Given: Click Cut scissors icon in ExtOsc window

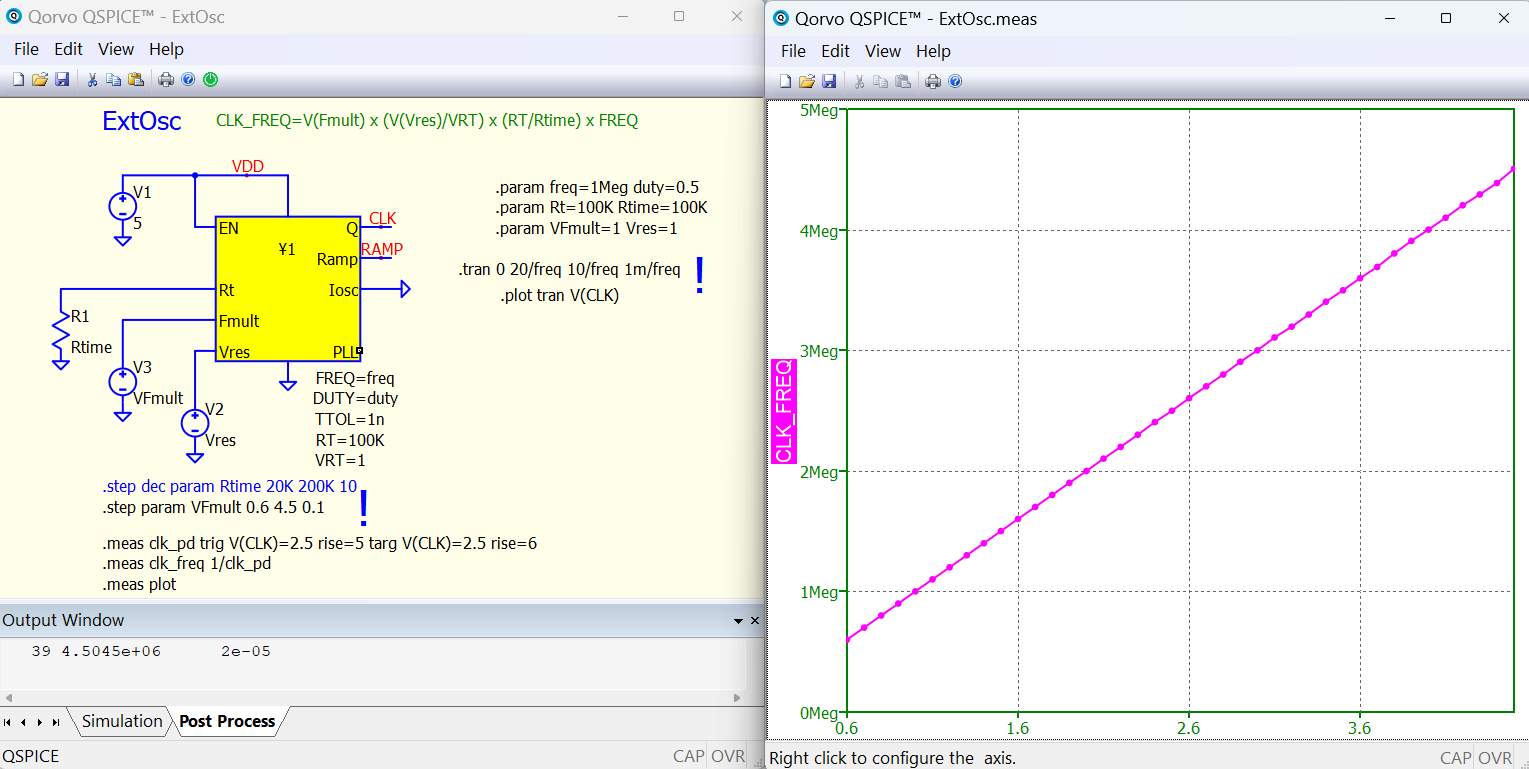Looking at the screenshot, I should point(92,80).
